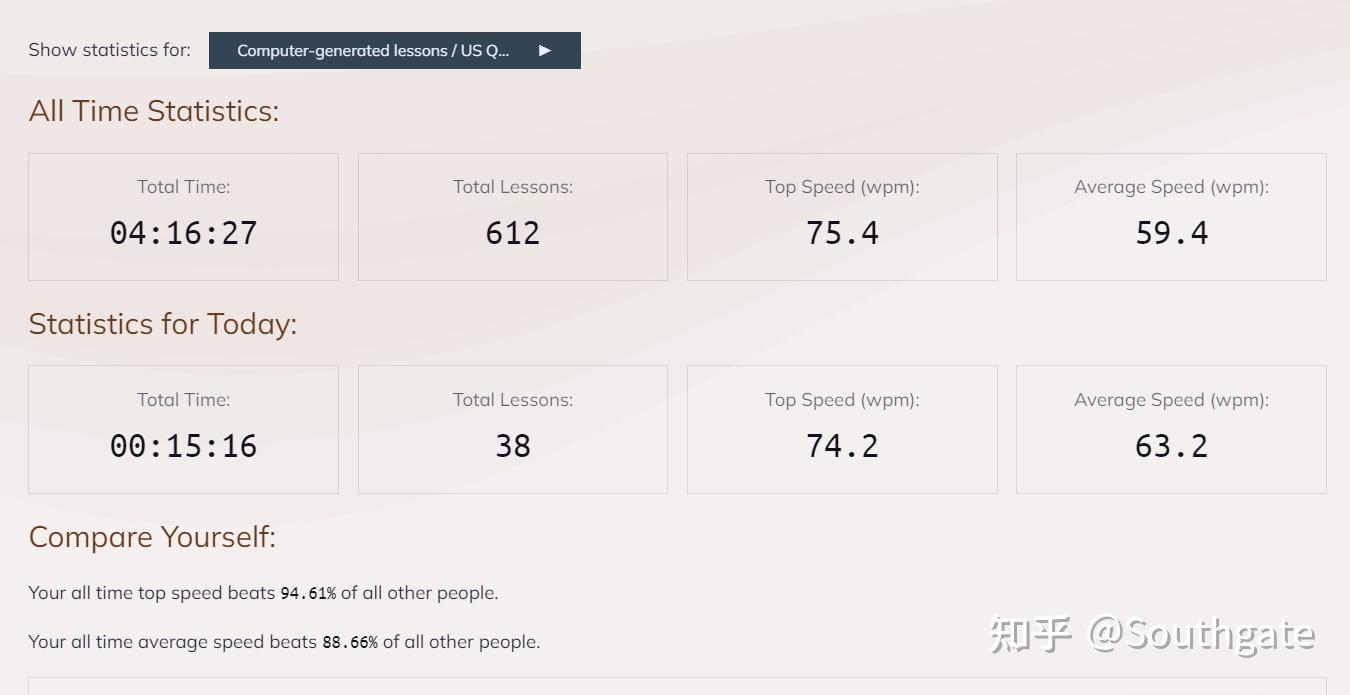Click the Zhihu logo watermark
The image size is (1350, 695).
pyautogui.click(x=1030, y=634)
